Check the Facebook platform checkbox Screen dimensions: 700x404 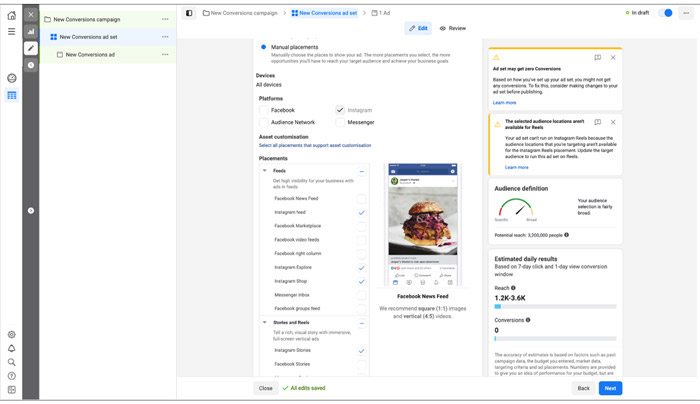point(264,110)
